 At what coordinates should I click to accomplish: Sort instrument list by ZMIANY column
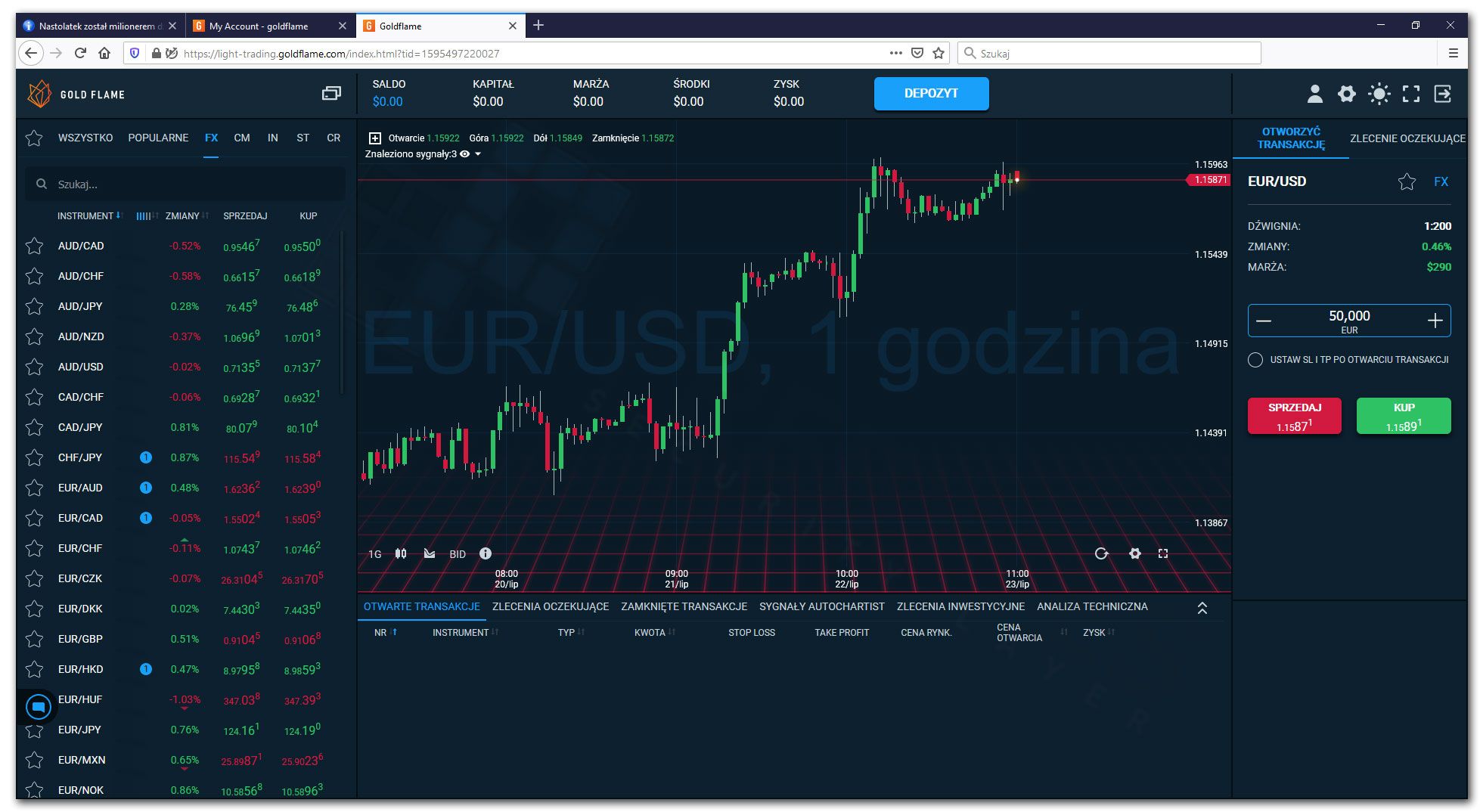(187, 216)
